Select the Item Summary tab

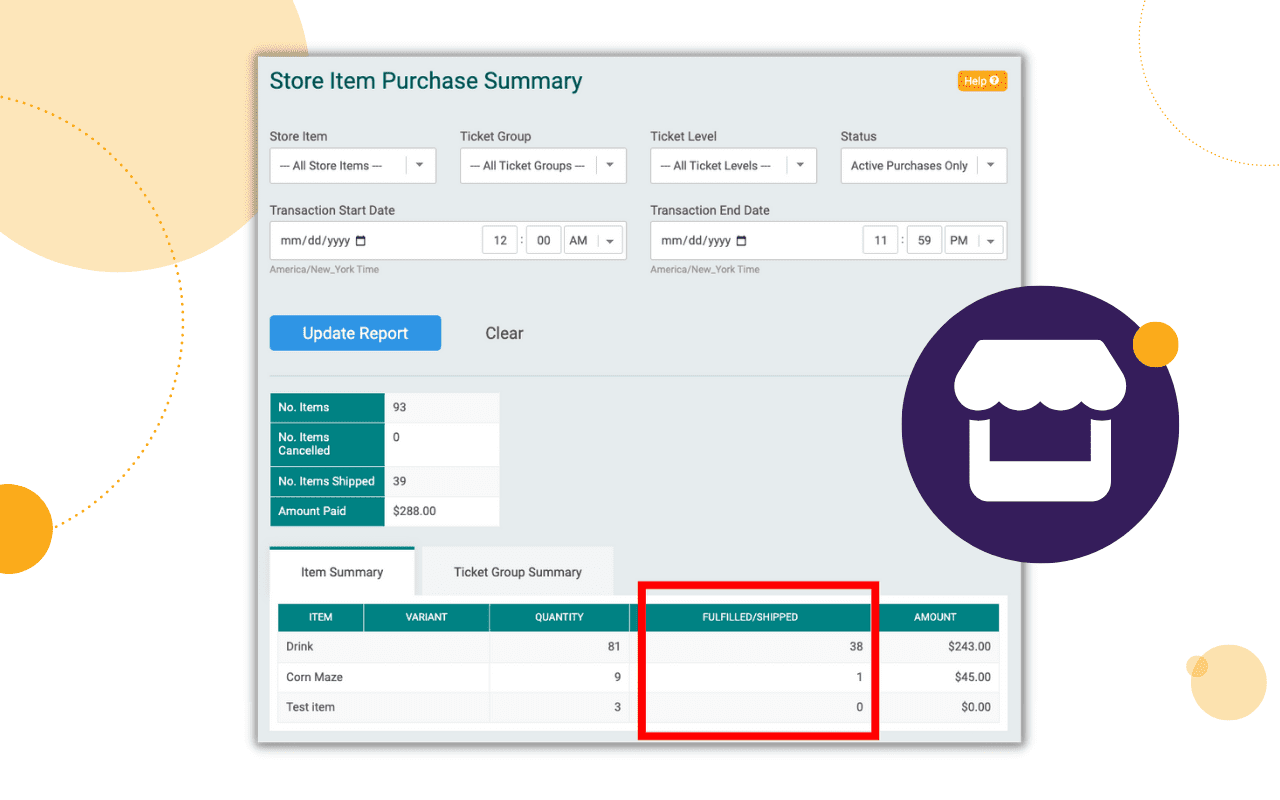click(342, 572)
